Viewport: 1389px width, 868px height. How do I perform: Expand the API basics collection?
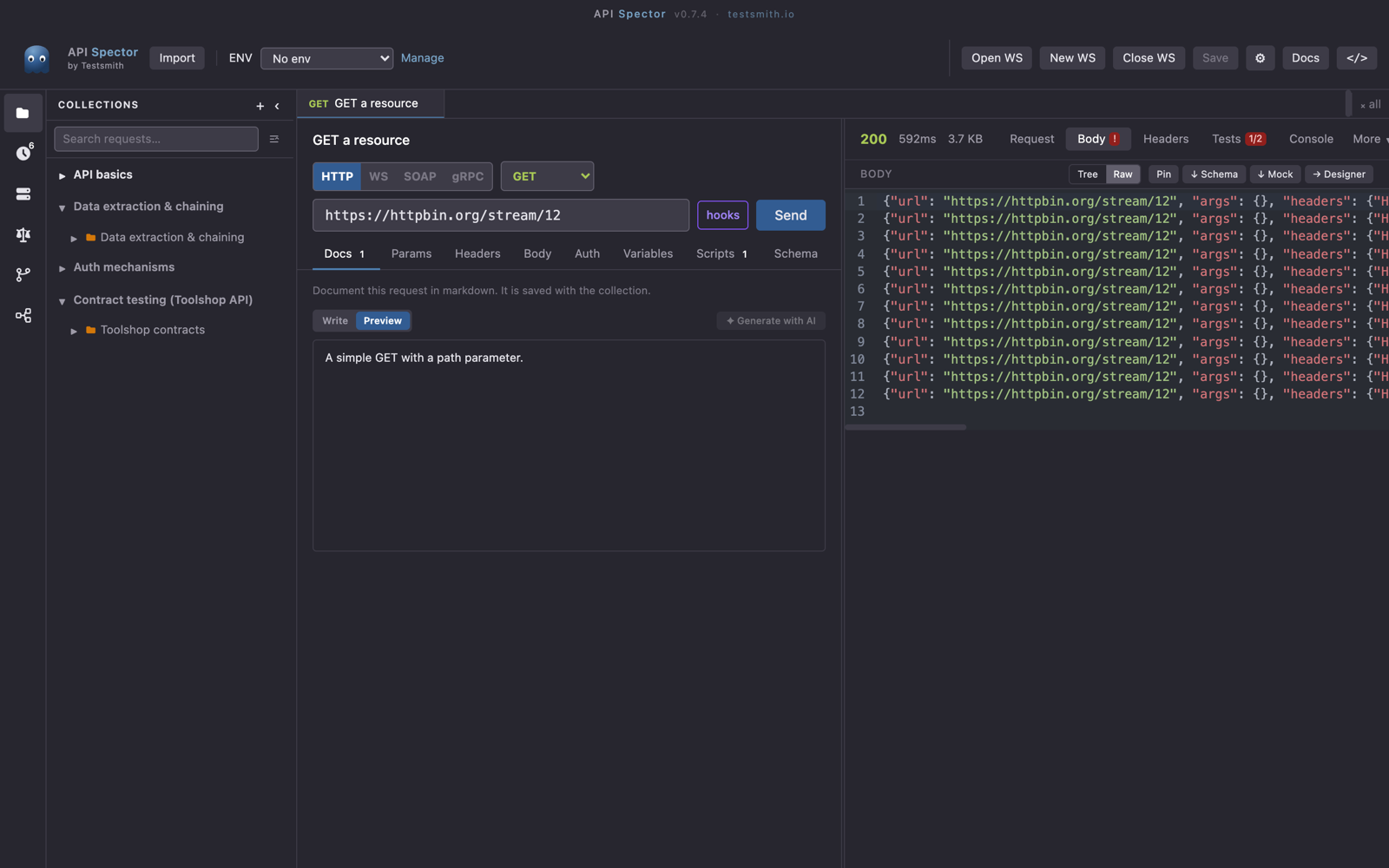[63, 175]
